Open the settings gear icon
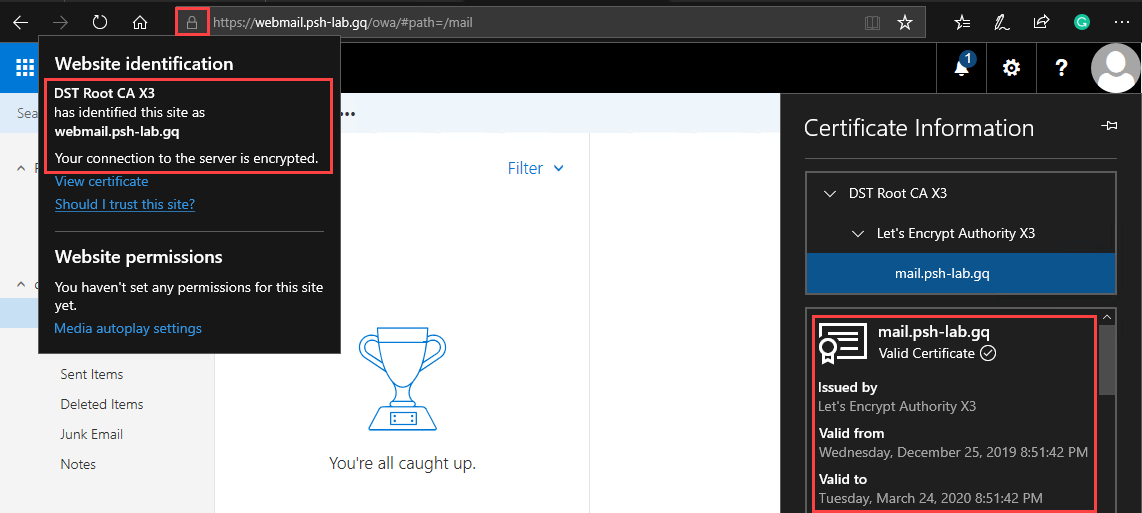Viewport: 1142px width, 513px height. (x=1011, y=67)
